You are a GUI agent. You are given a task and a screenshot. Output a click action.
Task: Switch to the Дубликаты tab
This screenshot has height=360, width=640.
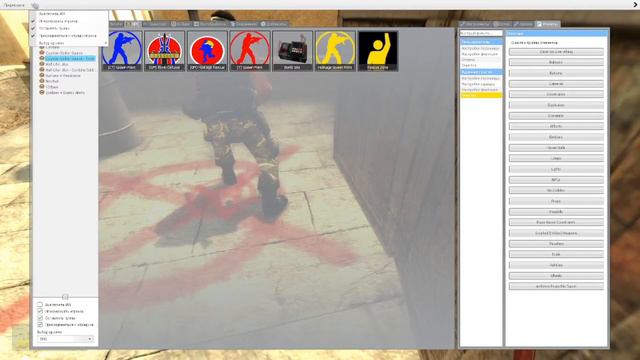pyautogui.click(x=274, y=24)
